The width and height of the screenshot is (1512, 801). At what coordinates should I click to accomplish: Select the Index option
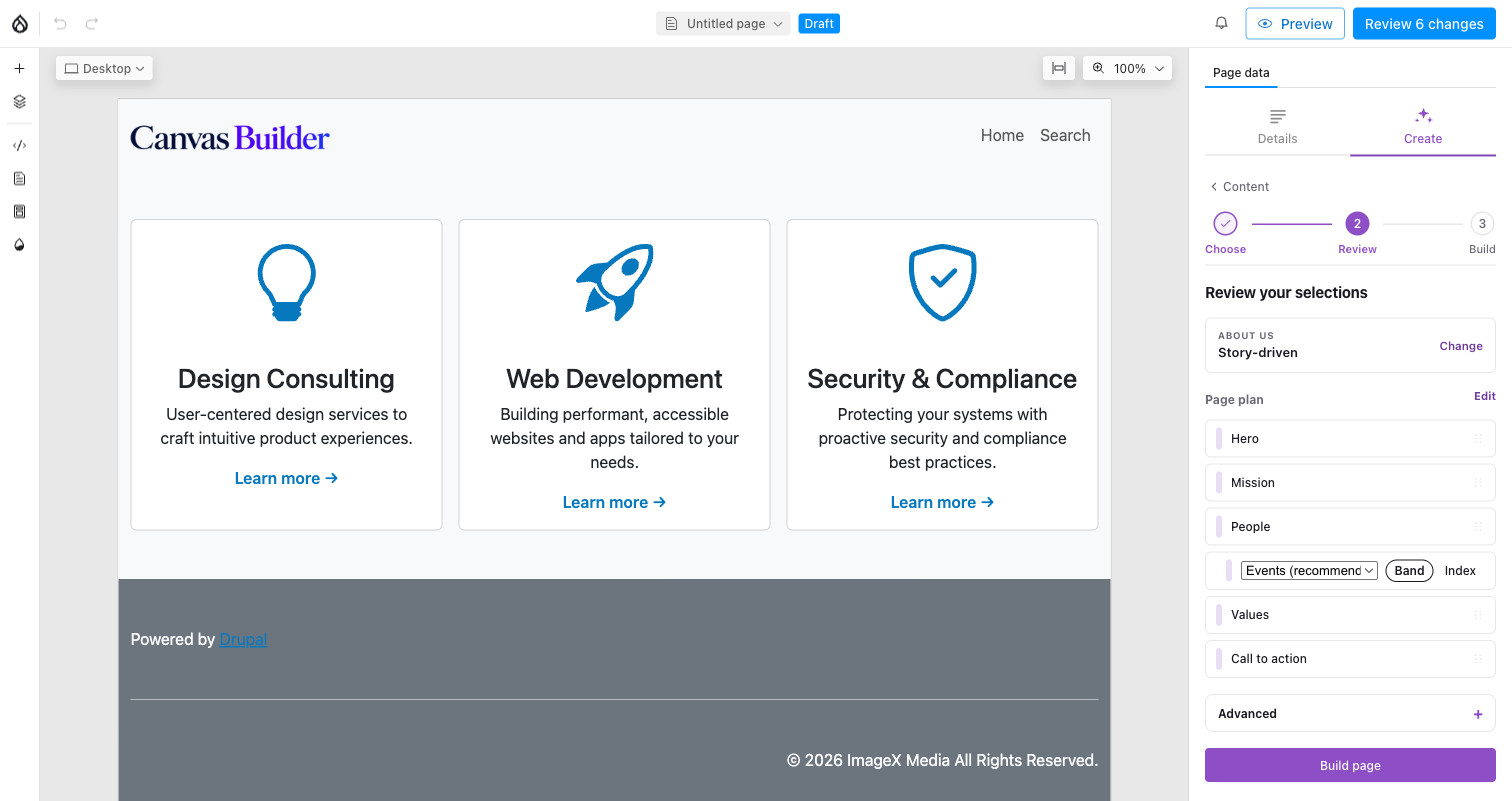1460,571
